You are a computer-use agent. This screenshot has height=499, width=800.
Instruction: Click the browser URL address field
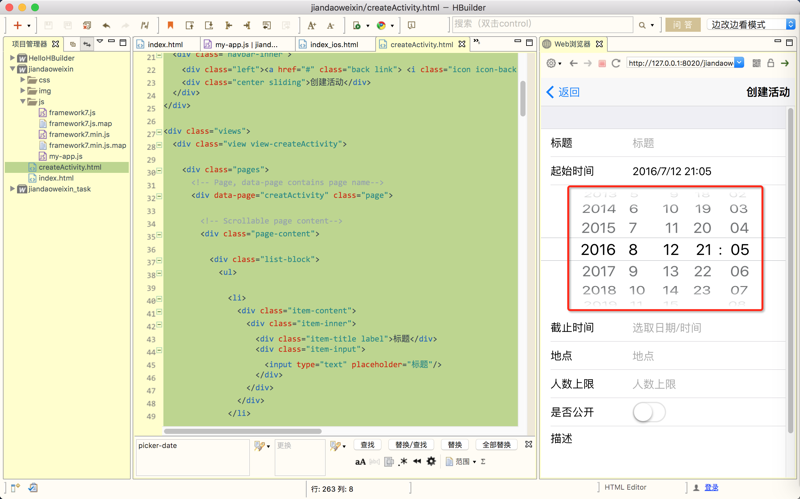pos(680,63)
